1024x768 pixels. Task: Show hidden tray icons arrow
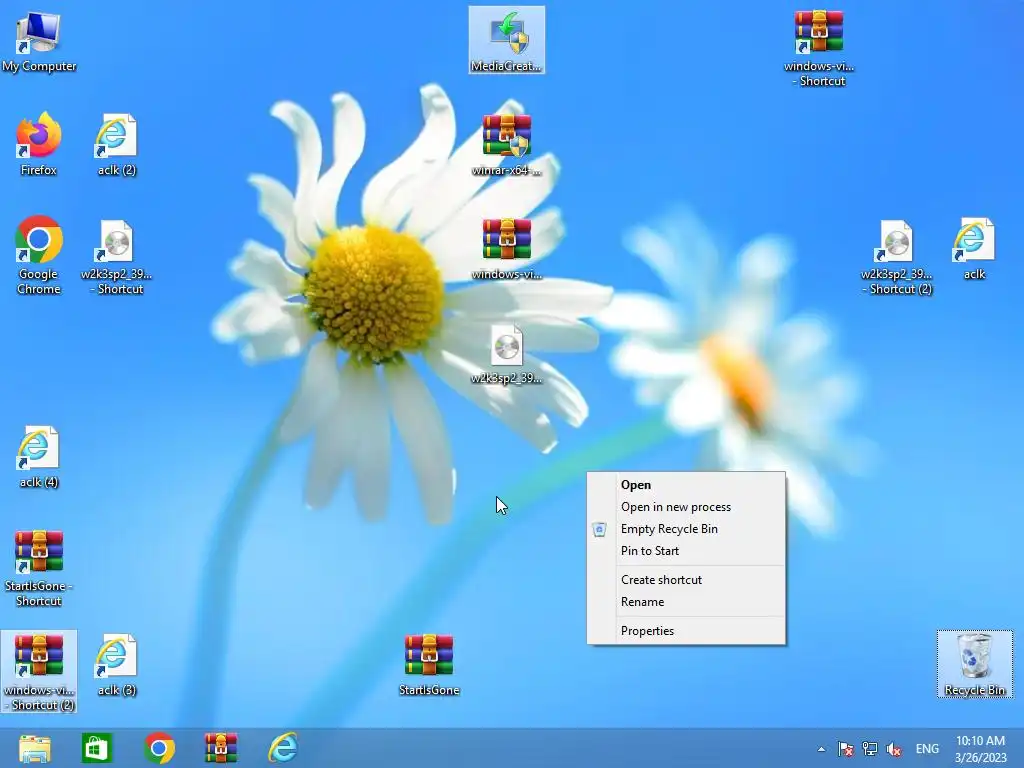pos(821,749)
